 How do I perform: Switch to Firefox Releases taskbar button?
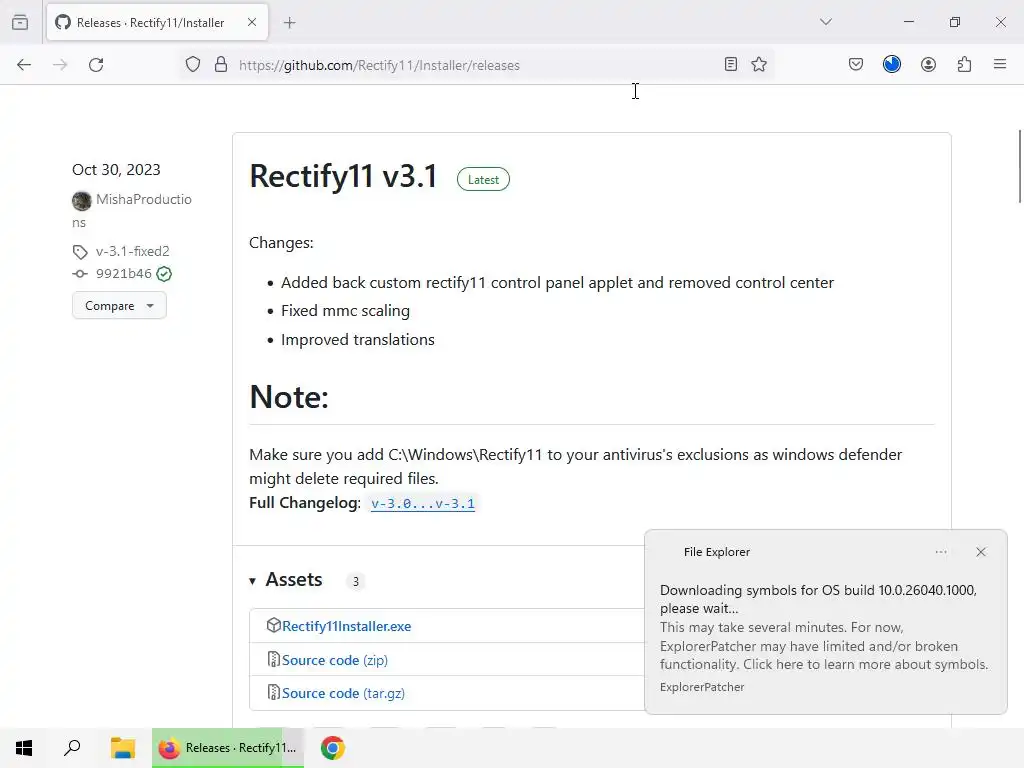tap(228, 748)
